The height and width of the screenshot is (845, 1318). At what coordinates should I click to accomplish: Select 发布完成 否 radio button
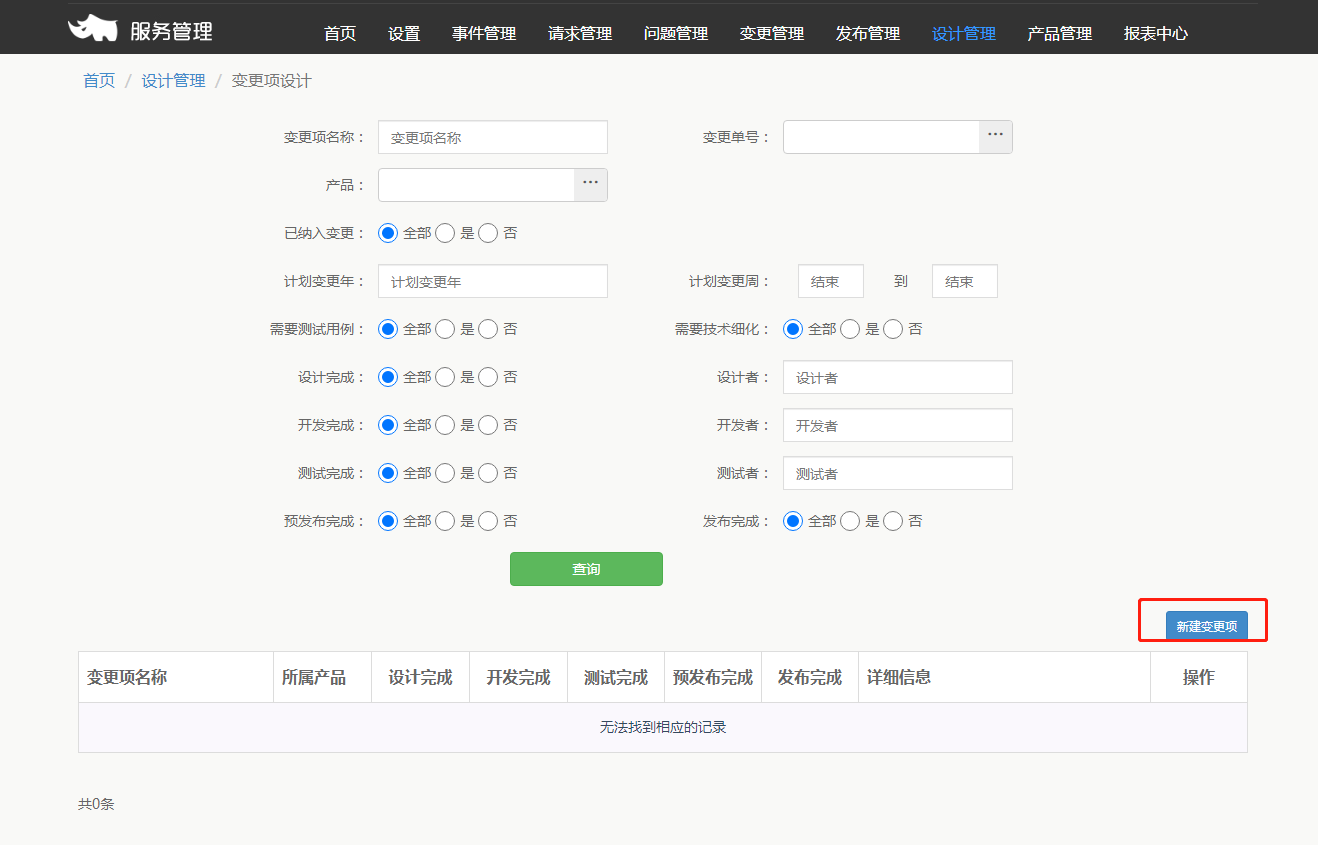[x=893, y=521]
